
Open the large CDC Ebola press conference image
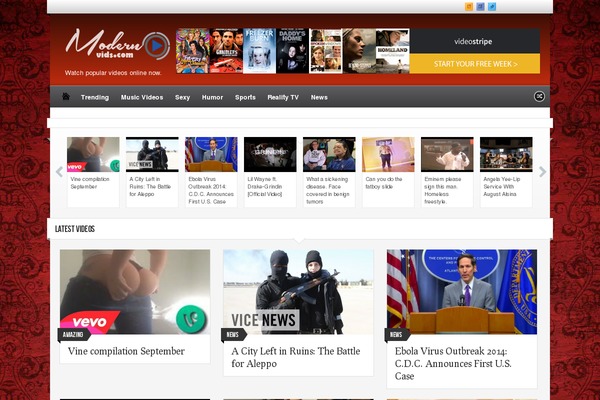pos(462,292)
